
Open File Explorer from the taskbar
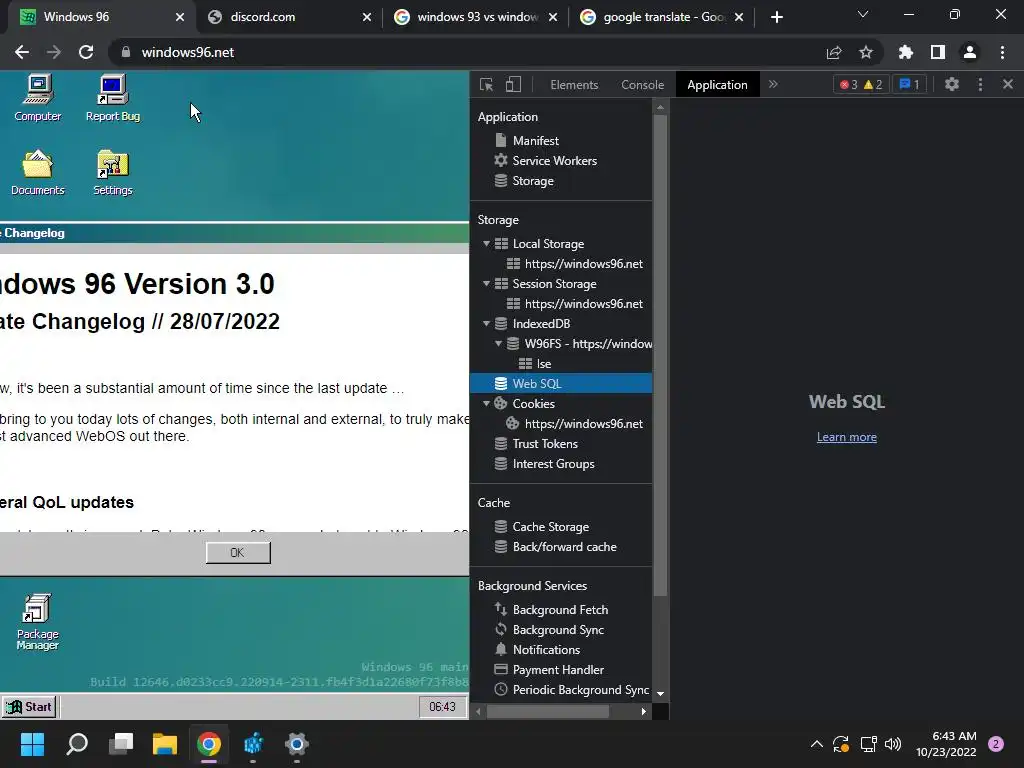click(165, 743)
